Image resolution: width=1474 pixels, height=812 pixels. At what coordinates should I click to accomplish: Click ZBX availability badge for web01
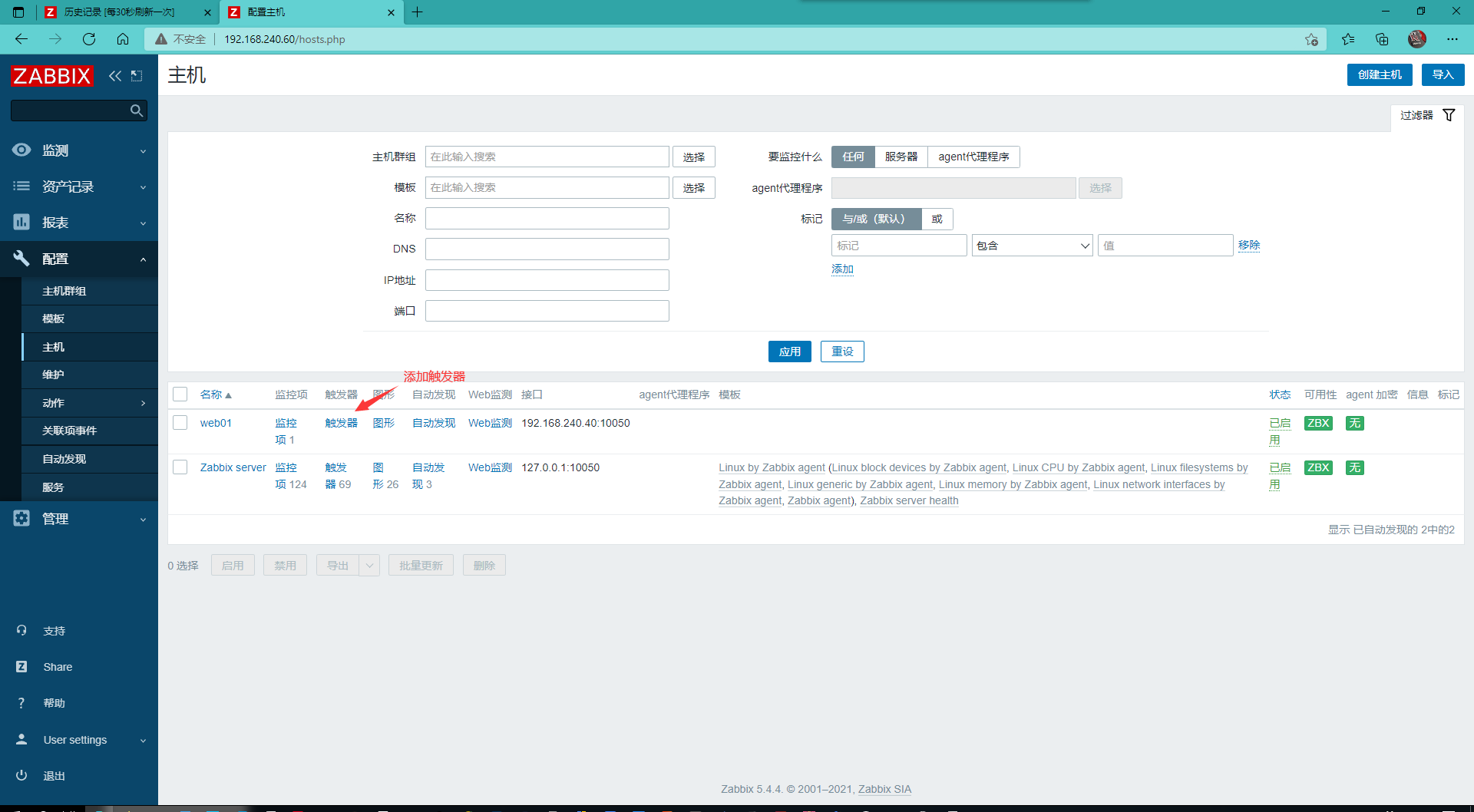point(1318,423)
